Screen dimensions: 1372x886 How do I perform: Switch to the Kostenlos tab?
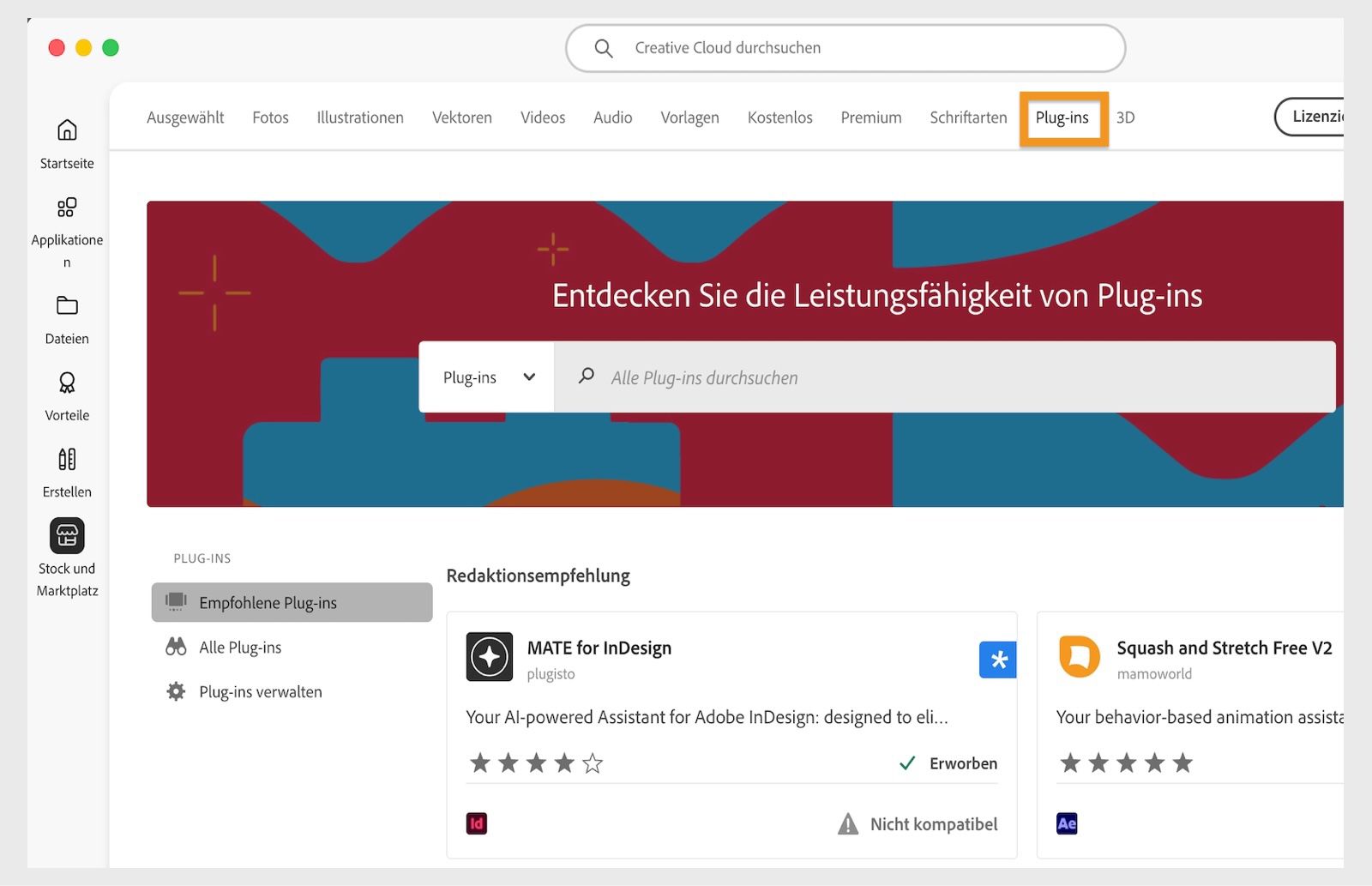tap(780, 118)
